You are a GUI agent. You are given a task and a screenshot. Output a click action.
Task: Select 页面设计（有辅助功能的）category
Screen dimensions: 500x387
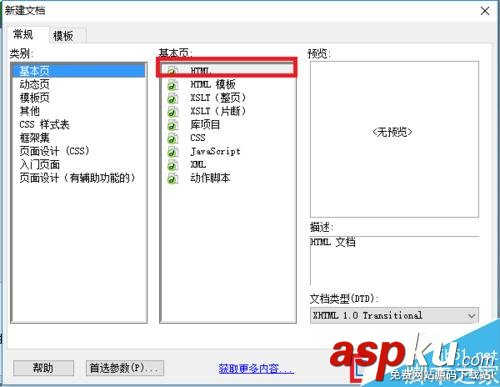coord(78,178)
